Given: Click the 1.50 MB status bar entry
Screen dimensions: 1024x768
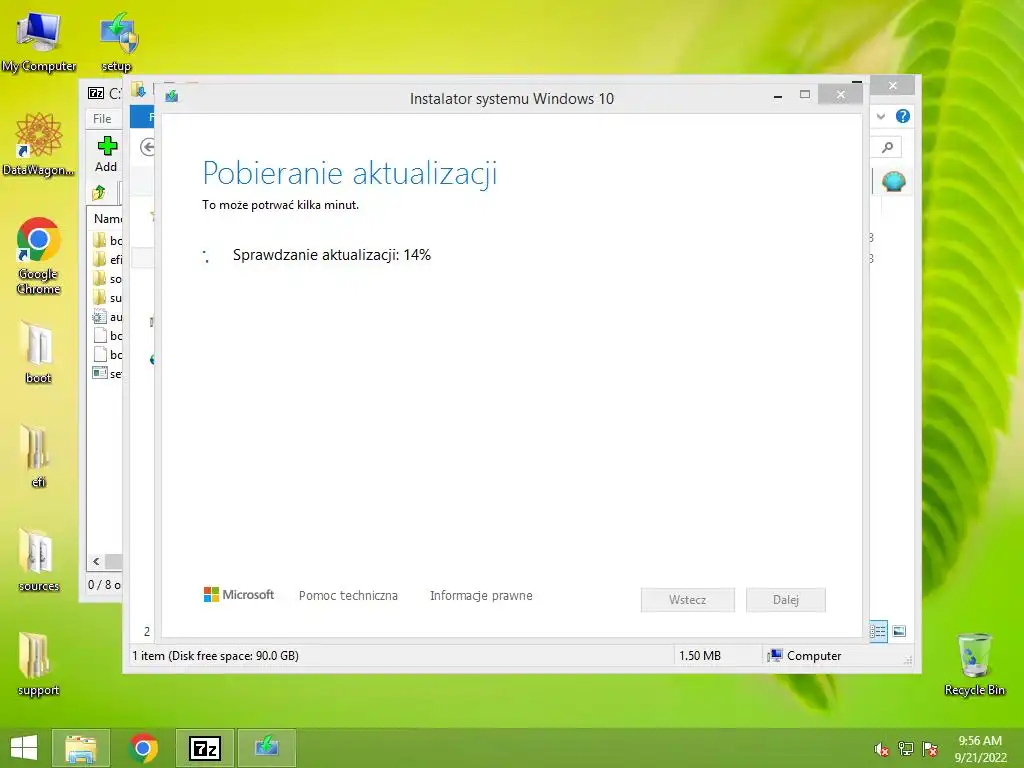Looking at the screenshot, I should (700, 656).
